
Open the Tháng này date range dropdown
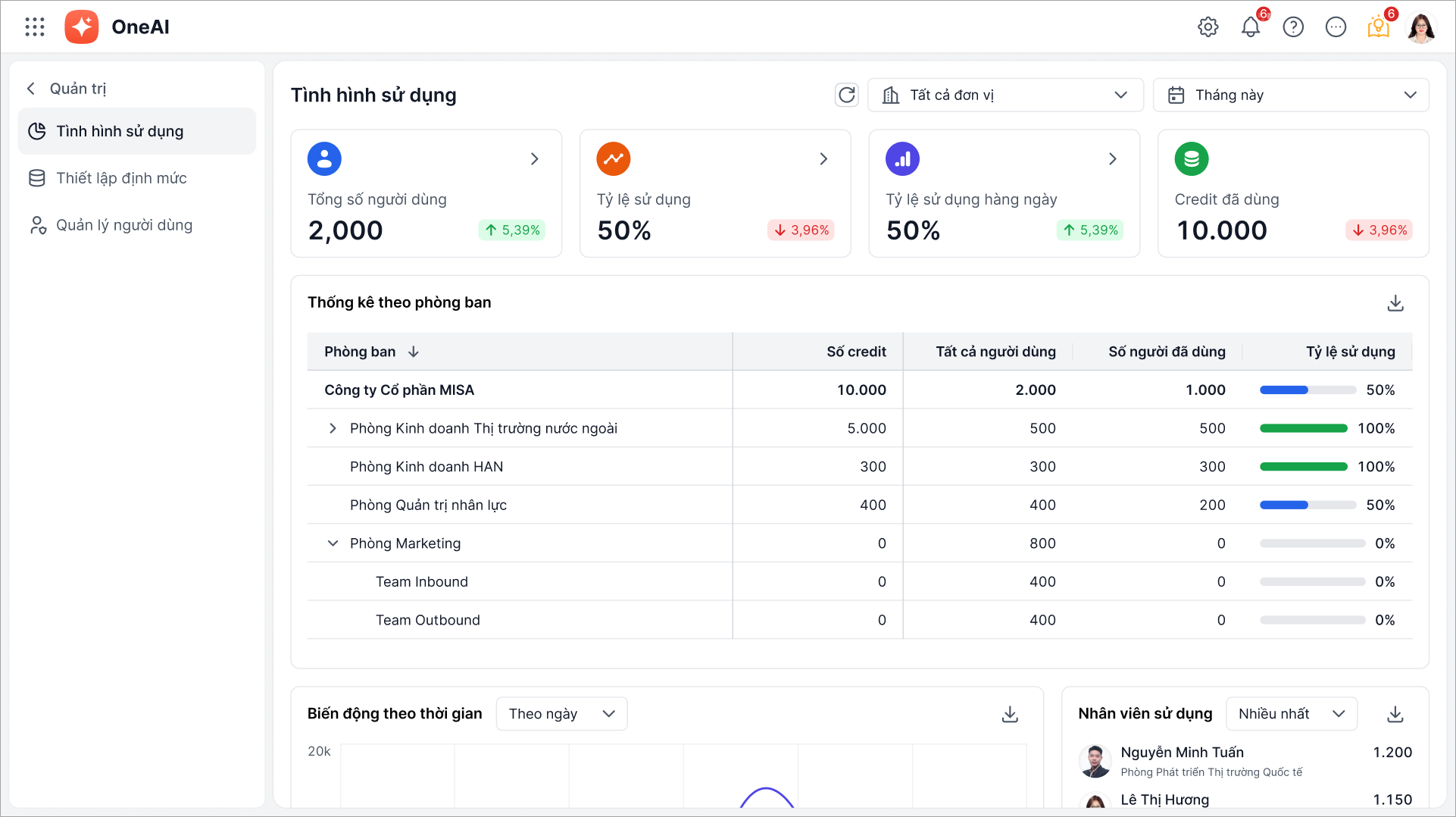[1290, 95]
